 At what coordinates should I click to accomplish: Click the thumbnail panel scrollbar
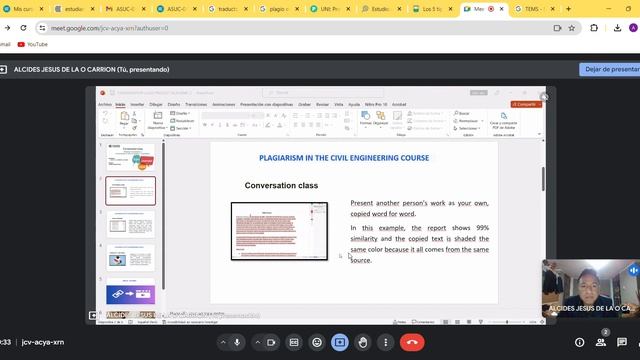click(x=163, y=216)
